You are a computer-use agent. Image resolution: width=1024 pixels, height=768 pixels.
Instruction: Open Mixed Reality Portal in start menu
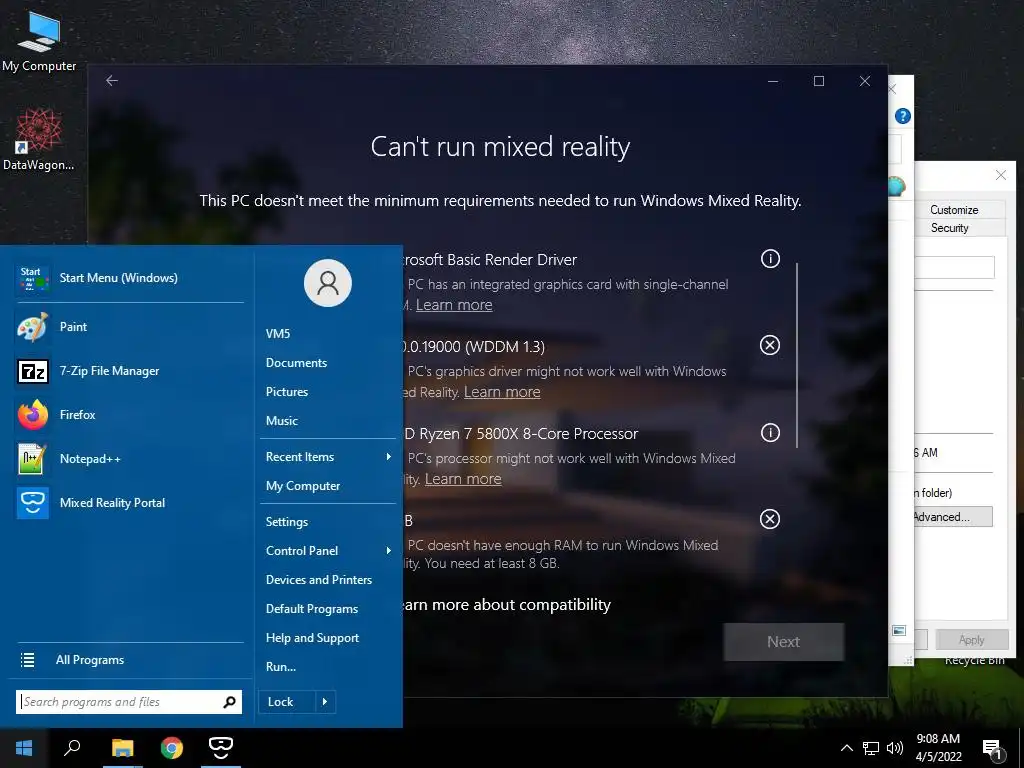tap(129, 503)
